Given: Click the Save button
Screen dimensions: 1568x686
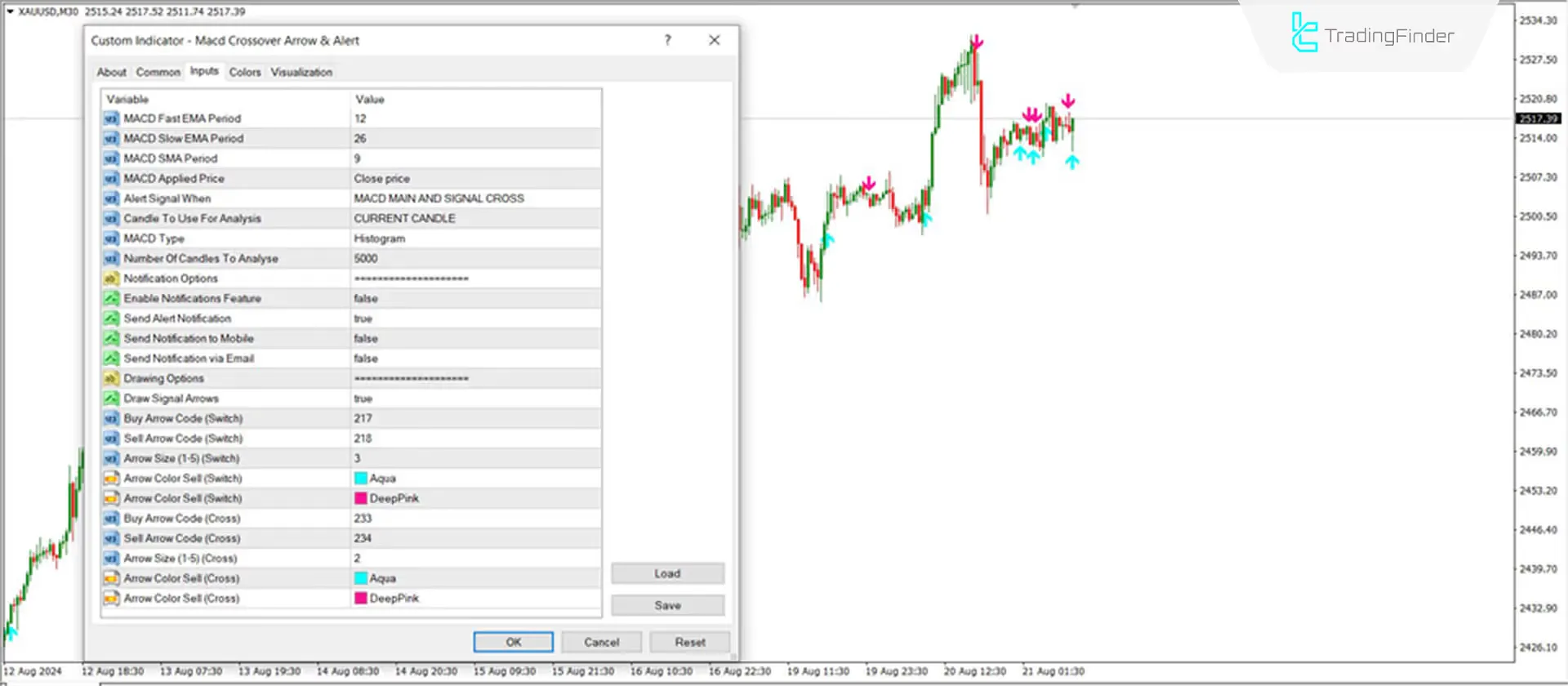Looking at the screenshot, I should coord(667,605).
